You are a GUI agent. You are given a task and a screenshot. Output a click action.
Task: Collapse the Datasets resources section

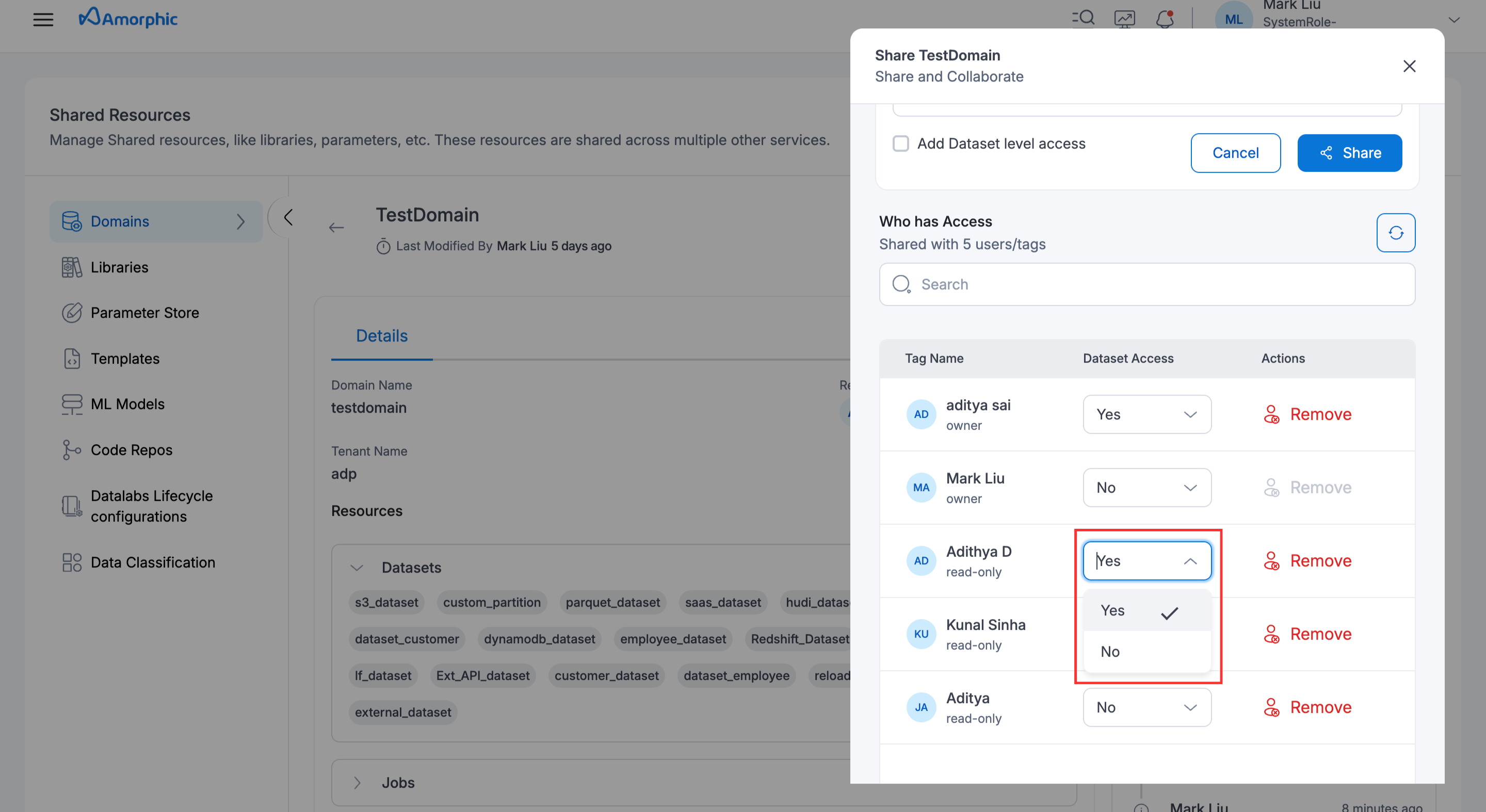pos(357,567)
